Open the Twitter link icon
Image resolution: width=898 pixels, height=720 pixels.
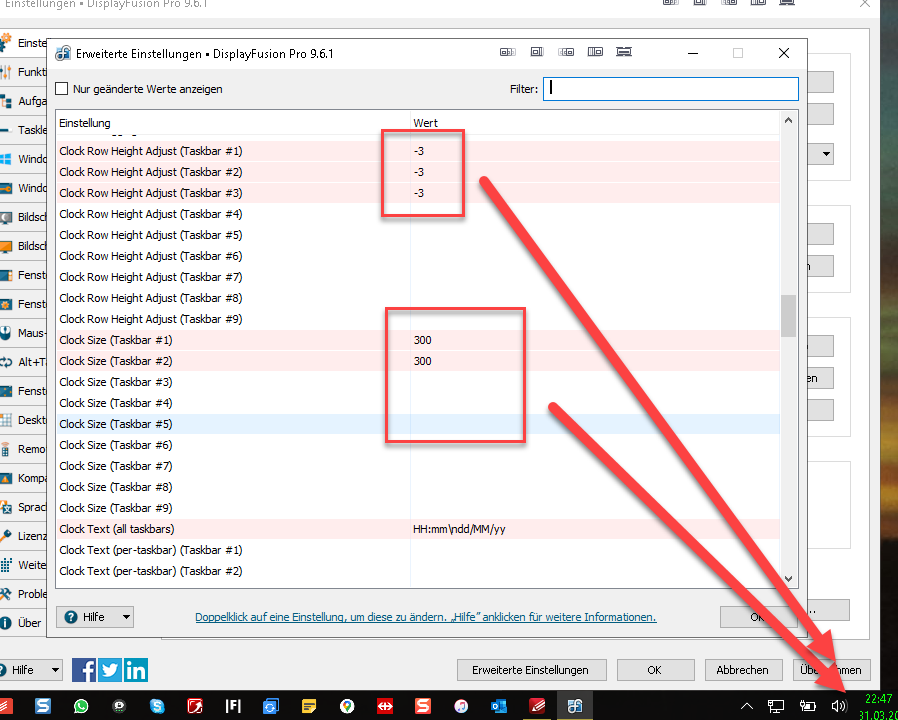tap(110, 670)
